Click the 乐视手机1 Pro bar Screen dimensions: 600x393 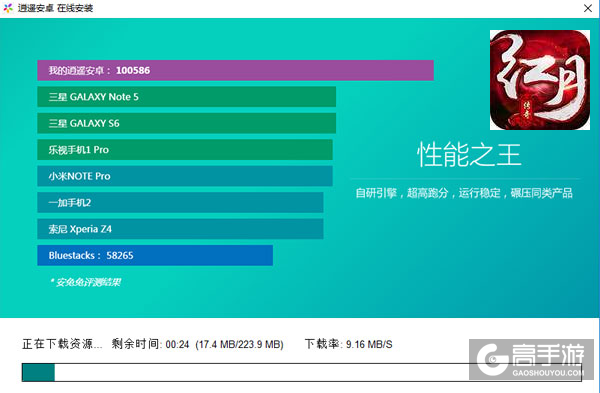coord(185,150)
